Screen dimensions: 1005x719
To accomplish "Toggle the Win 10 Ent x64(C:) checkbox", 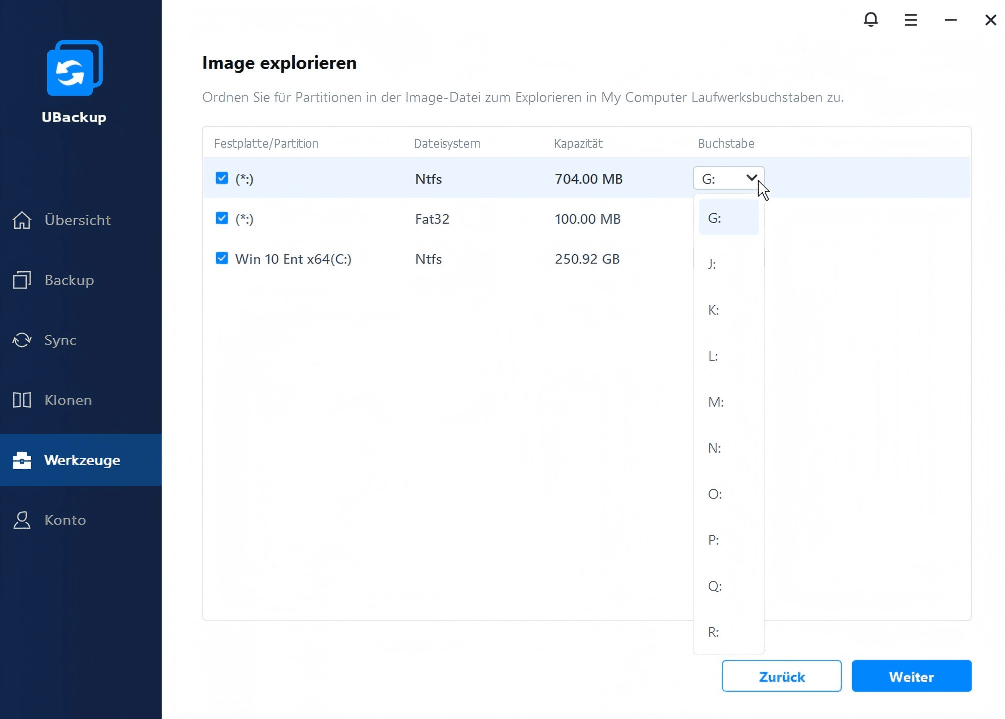I will (x=222, y=258).
